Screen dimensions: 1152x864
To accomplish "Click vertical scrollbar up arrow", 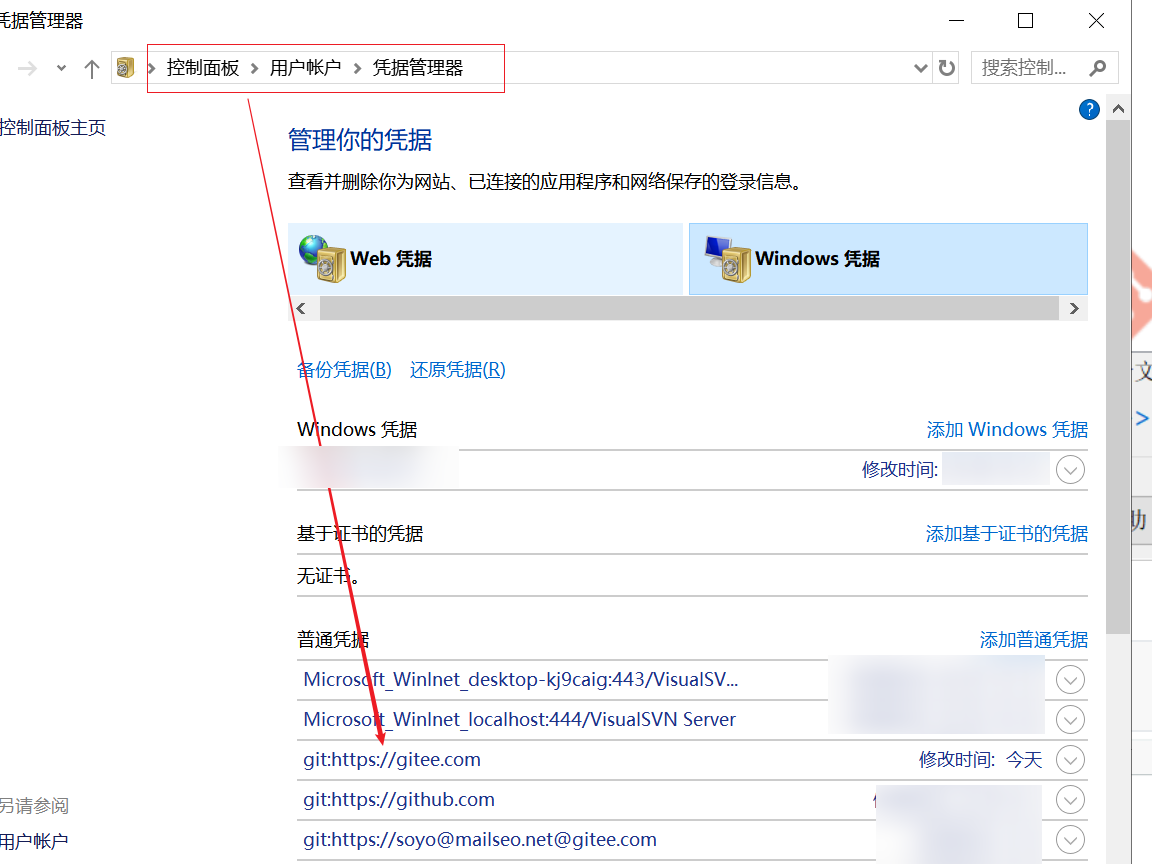I will (1118, 109).
